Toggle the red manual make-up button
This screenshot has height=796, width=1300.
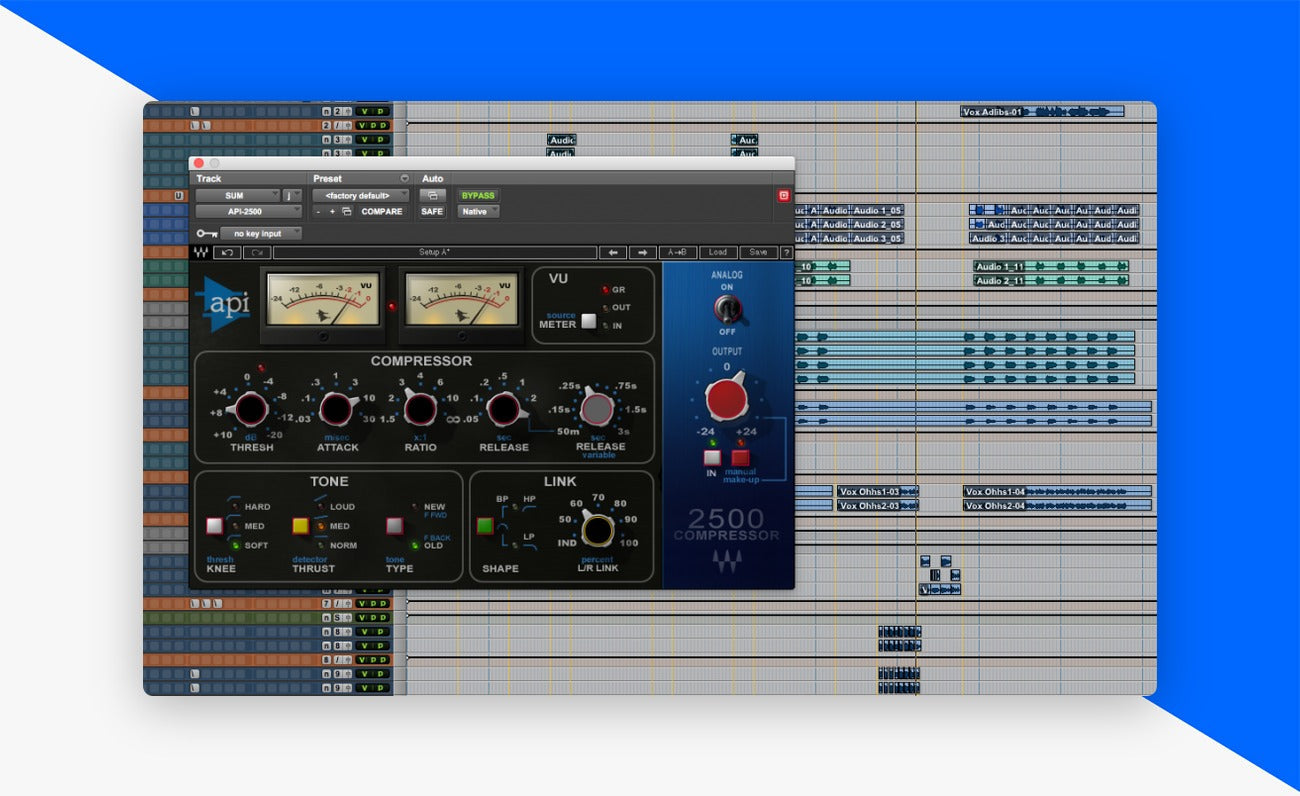[x=740, y=458]
